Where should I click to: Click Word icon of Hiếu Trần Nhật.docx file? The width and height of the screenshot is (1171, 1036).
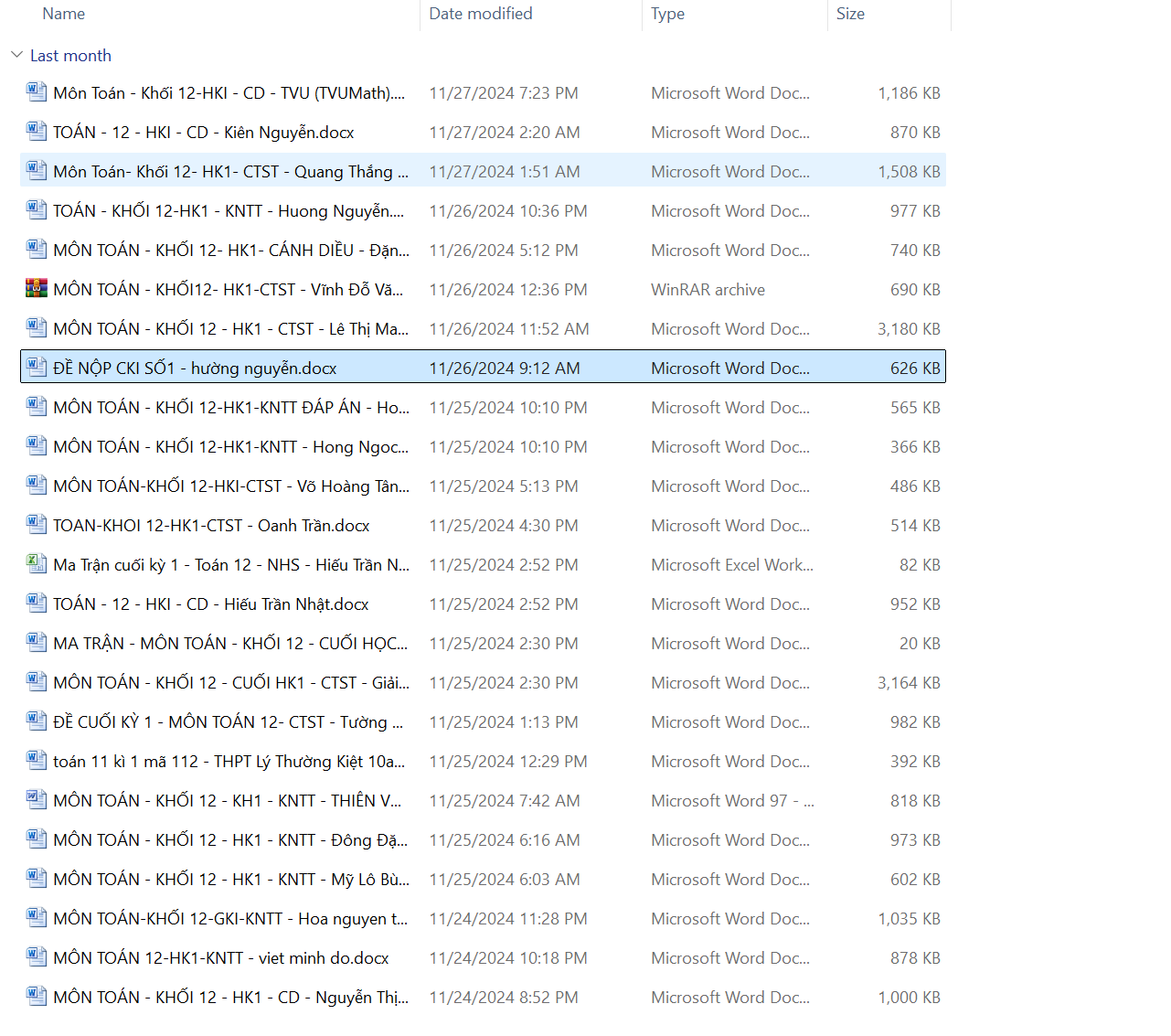36,603
